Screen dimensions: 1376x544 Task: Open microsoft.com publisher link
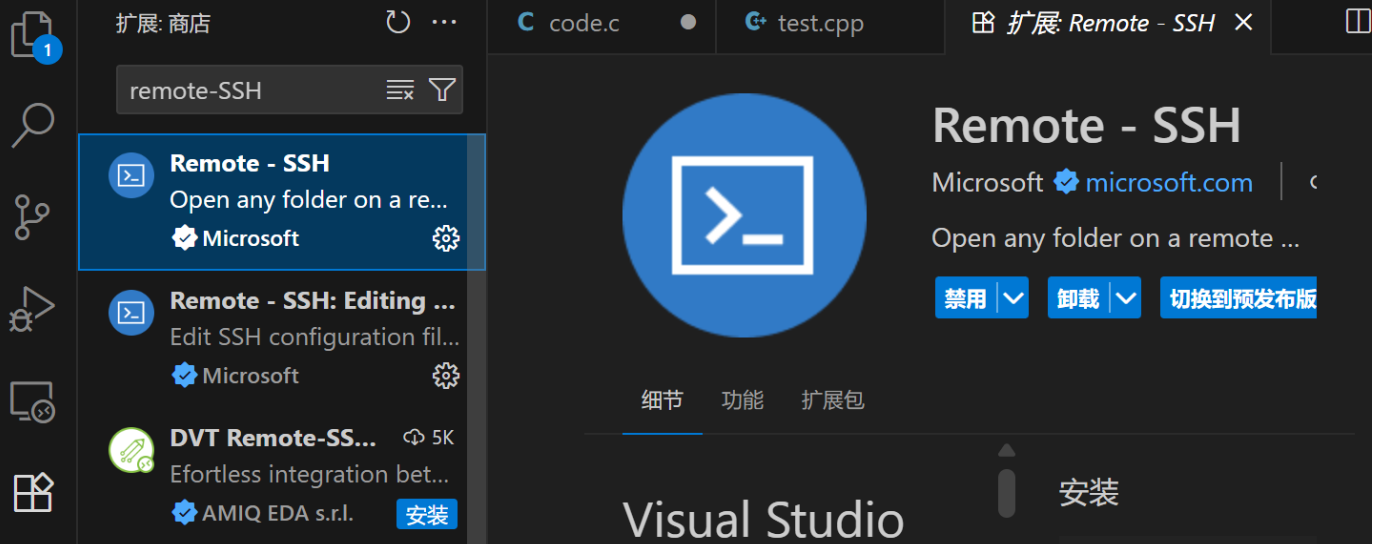click(x=1169, y=183)
